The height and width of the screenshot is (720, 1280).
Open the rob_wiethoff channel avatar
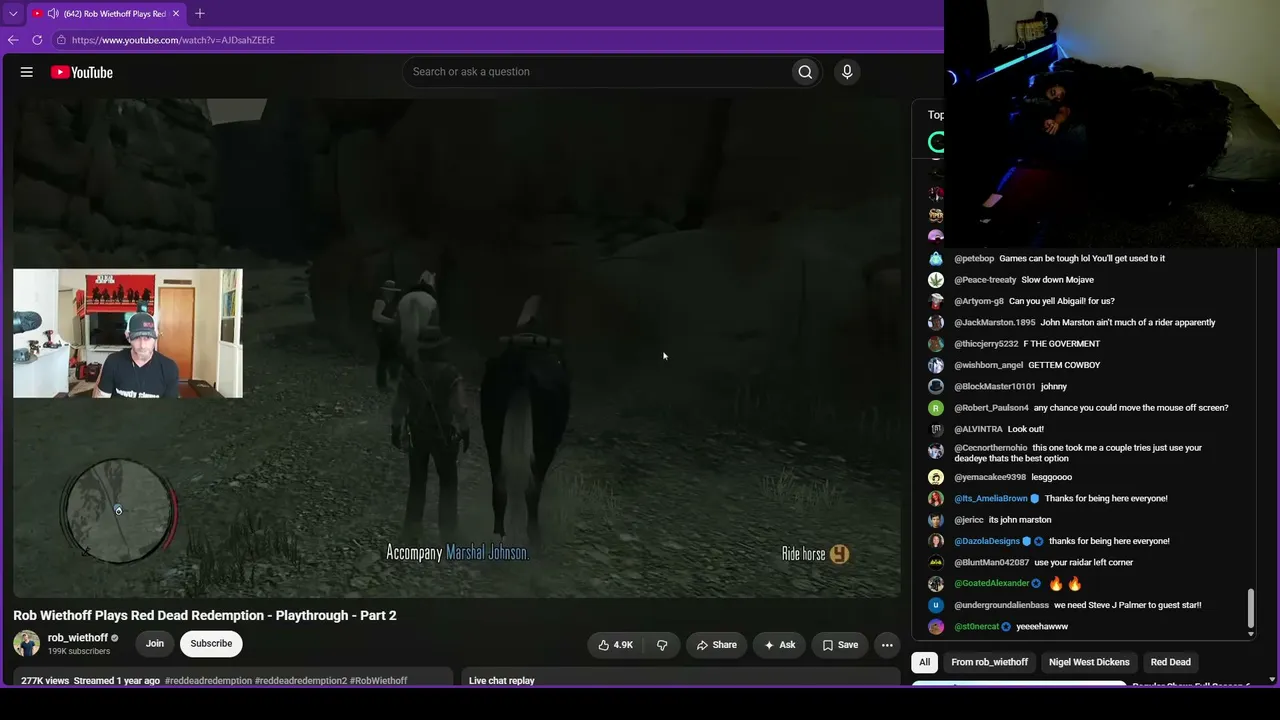point(27,643)
